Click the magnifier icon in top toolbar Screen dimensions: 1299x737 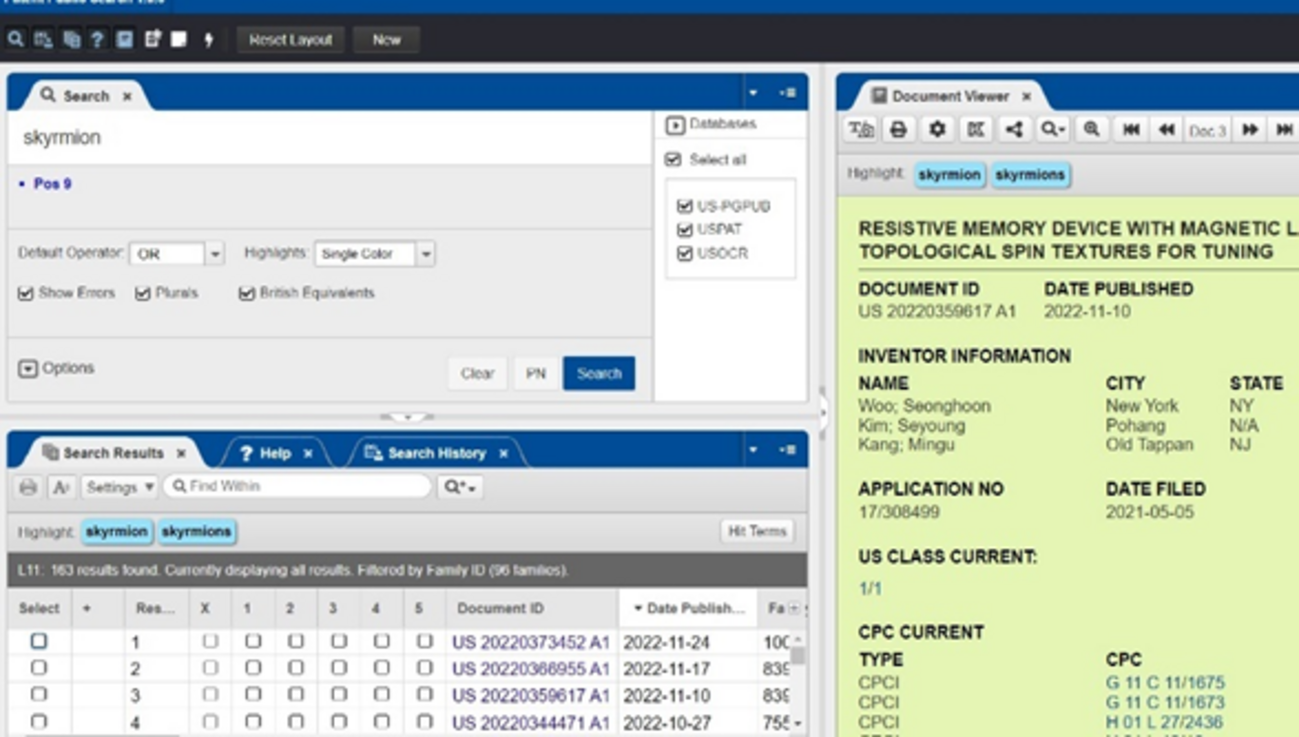pyautogui.click(x=16, y=40)
